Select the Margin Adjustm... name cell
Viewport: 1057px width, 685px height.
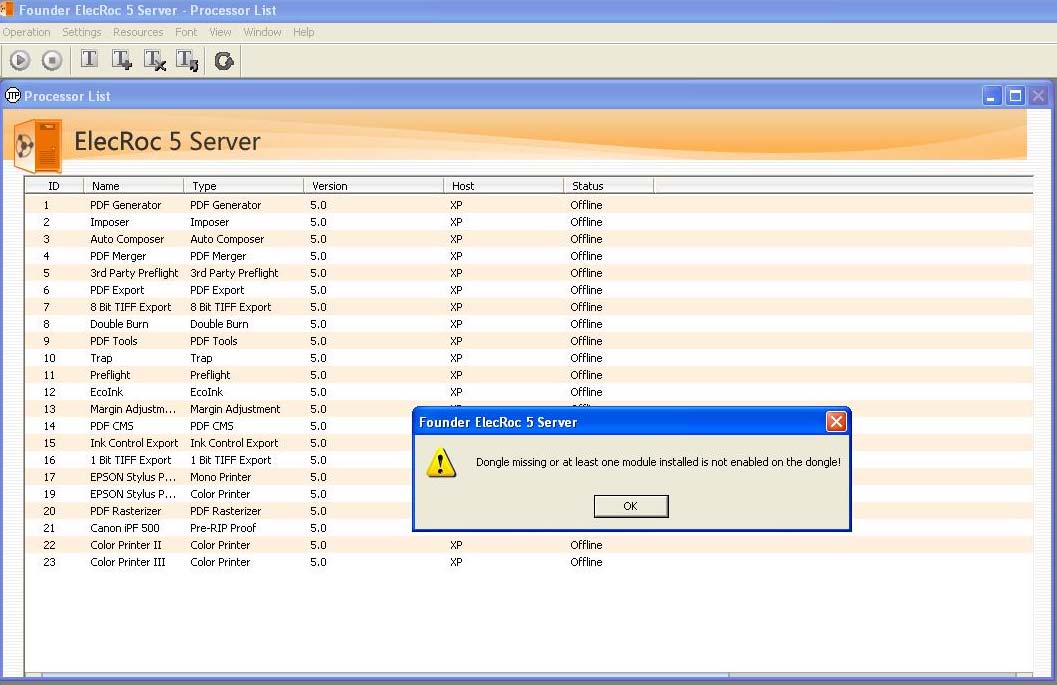click(133, 409)
